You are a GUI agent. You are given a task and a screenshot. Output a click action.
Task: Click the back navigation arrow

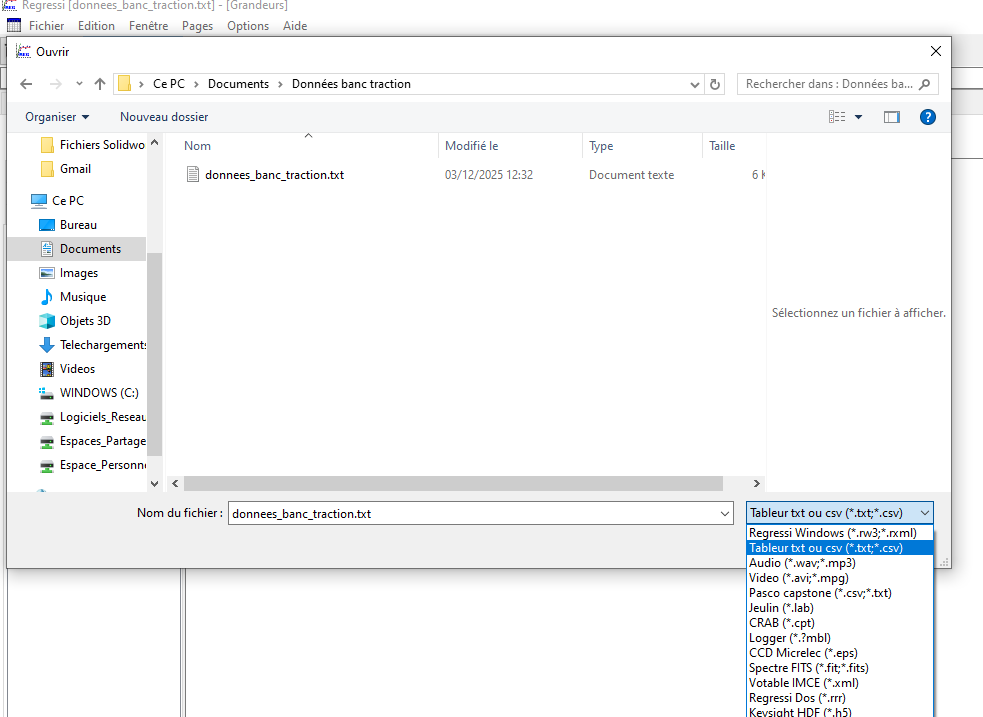point(26,84)
